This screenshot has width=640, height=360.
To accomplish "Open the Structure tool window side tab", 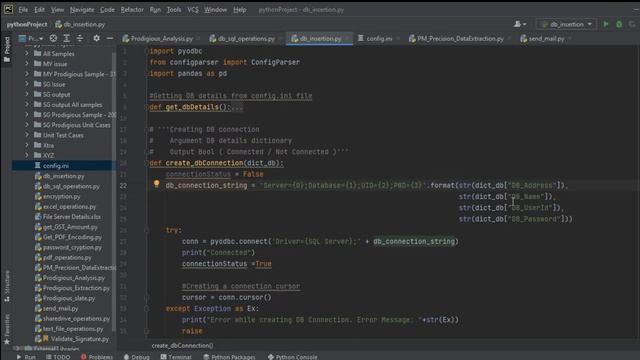I will tap(7, 286).
